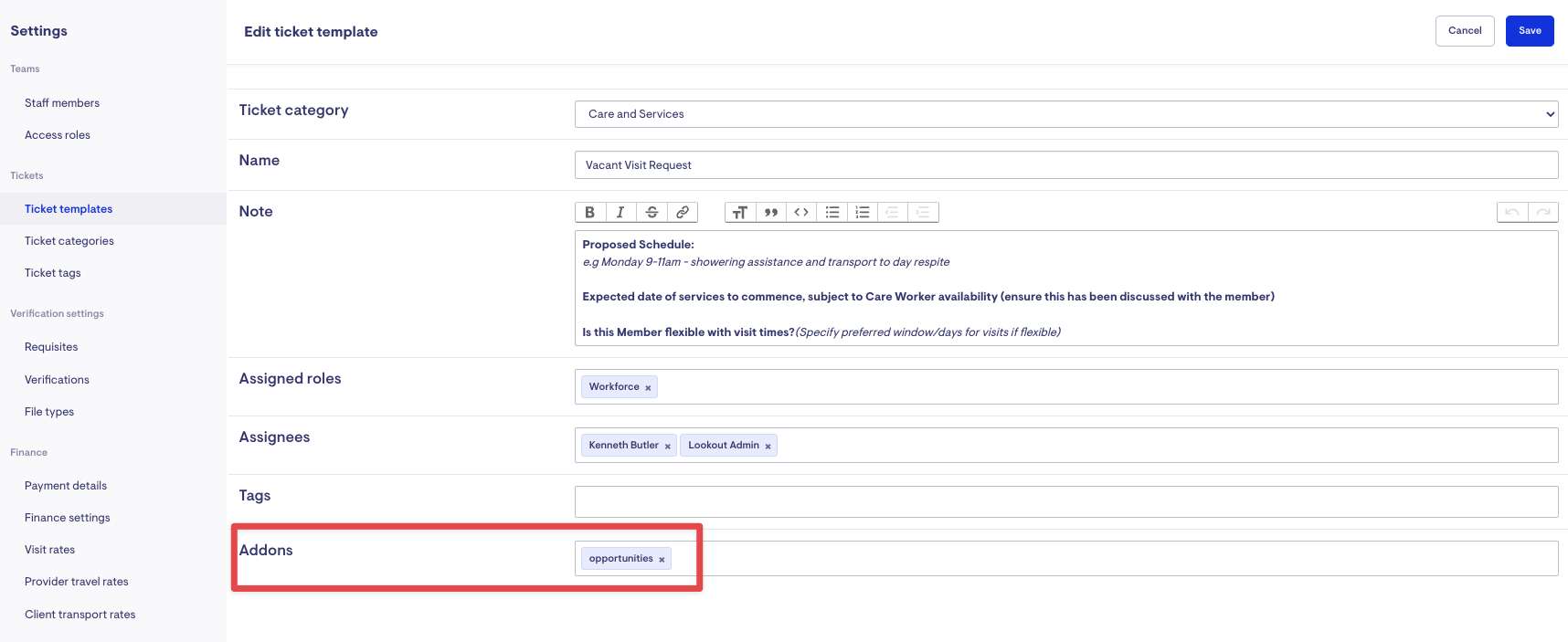
Task: Save the ticket template
Action: [1529, 31]
